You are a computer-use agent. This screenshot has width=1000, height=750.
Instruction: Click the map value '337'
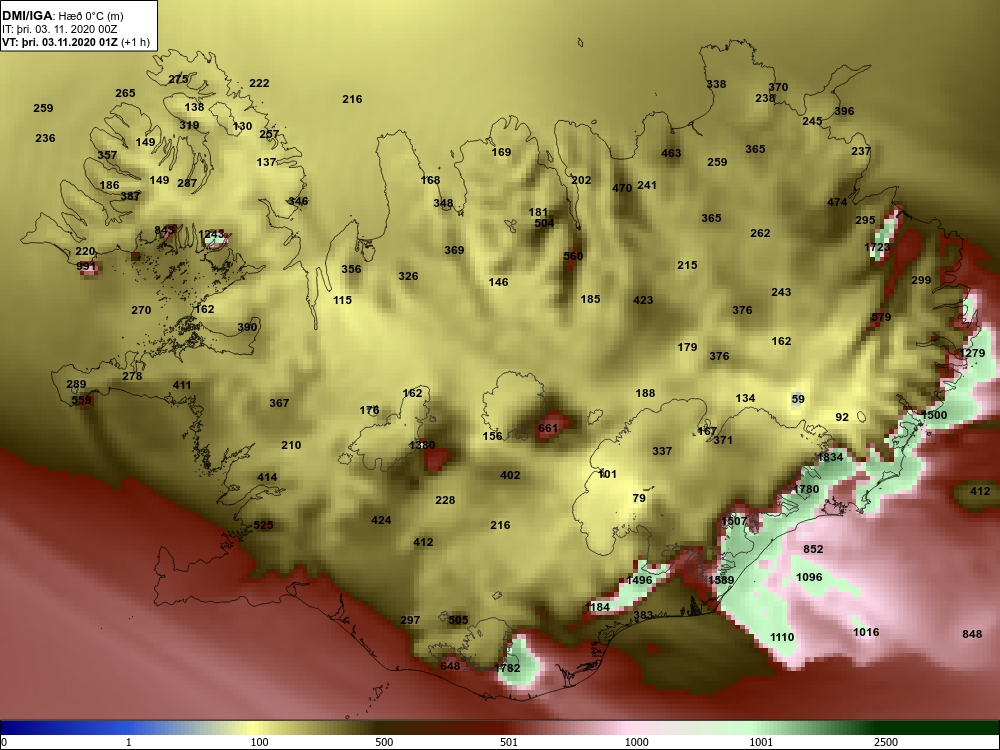click(x=662, y=451)
